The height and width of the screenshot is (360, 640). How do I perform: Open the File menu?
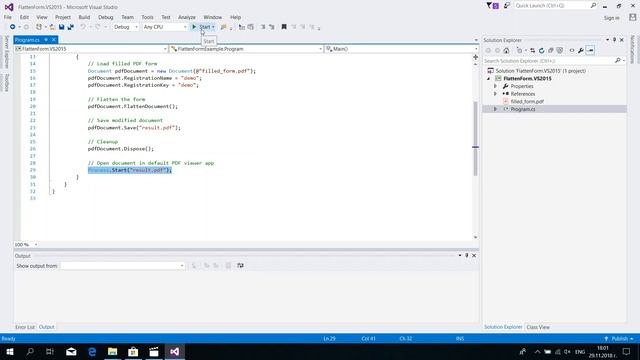[x=8, y=17]
